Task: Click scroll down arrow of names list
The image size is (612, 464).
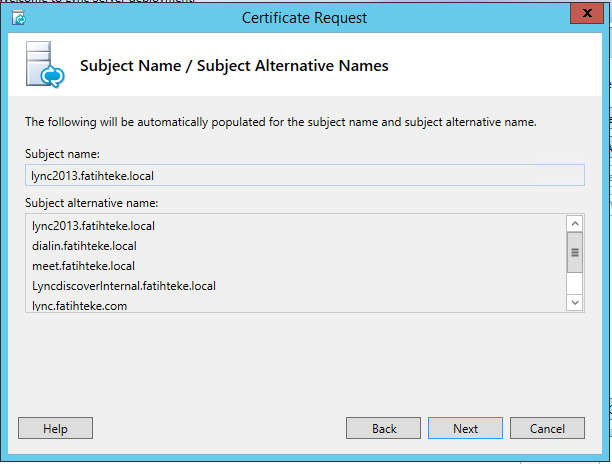Action: 575,302
